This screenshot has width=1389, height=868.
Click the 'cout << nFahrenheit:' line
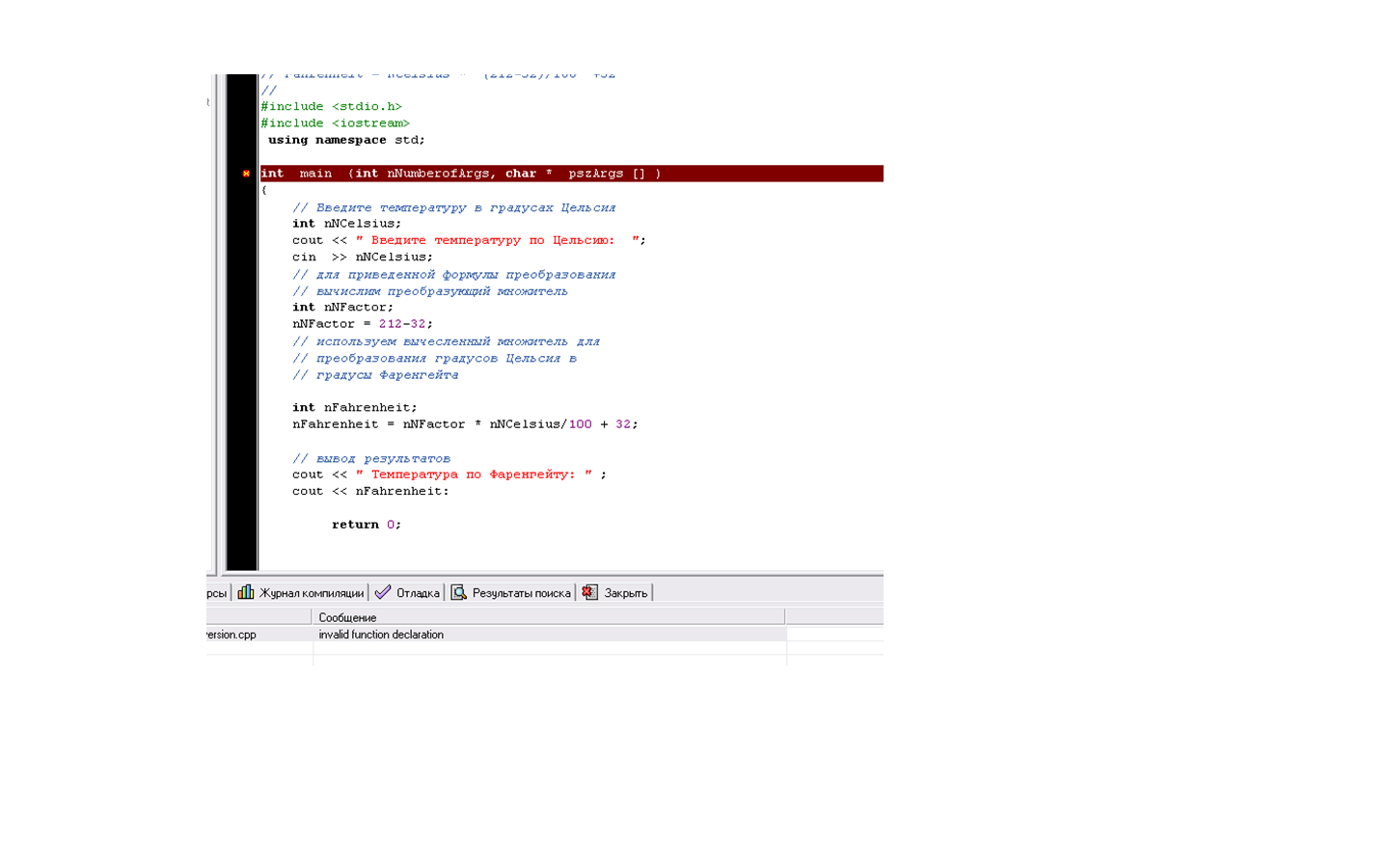[x=370, y=492]
